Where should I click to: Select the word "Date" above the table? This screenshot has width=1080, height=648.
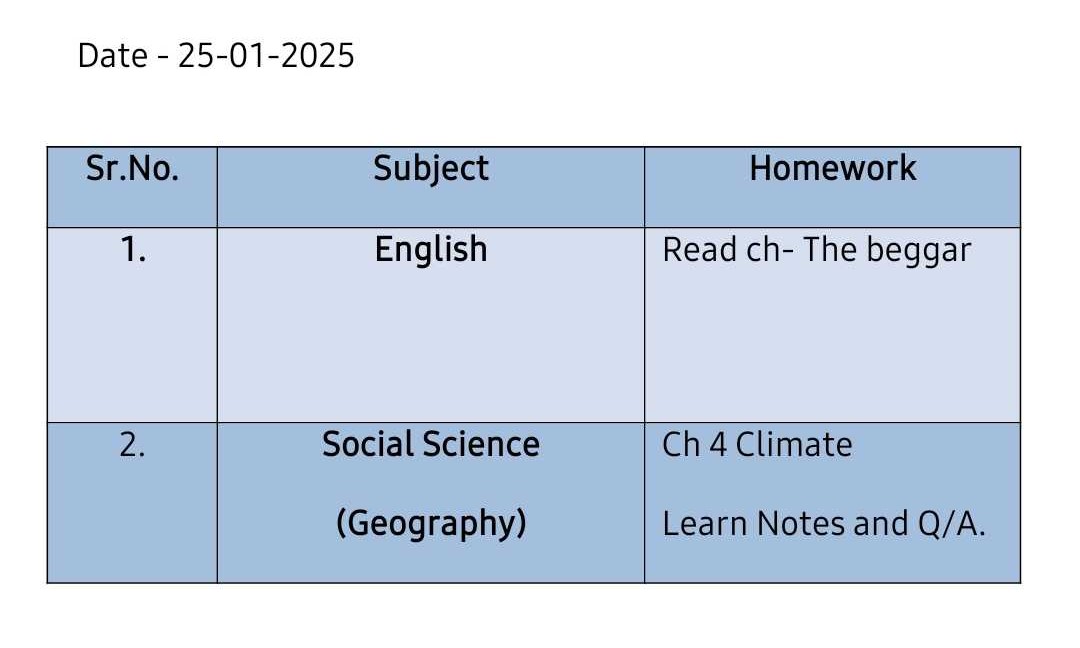[x=112, y=55]
